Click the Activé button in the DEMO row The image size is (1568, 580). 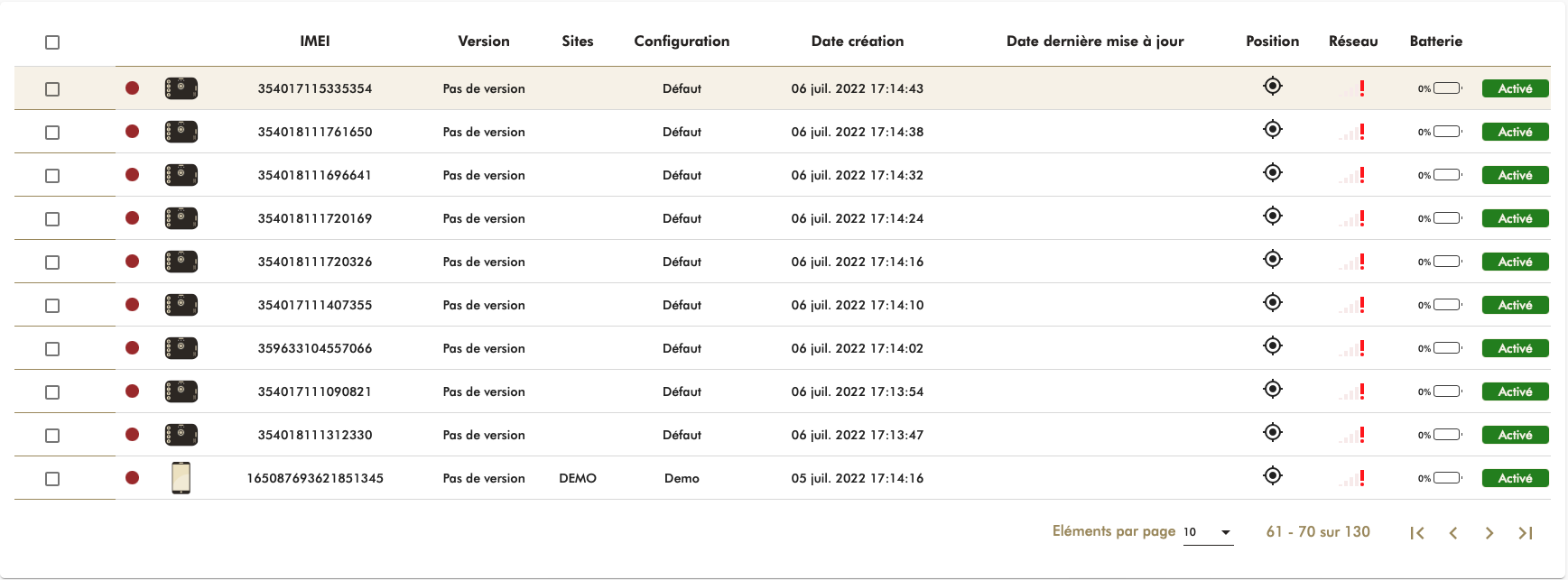click(x=1515, y=478)
